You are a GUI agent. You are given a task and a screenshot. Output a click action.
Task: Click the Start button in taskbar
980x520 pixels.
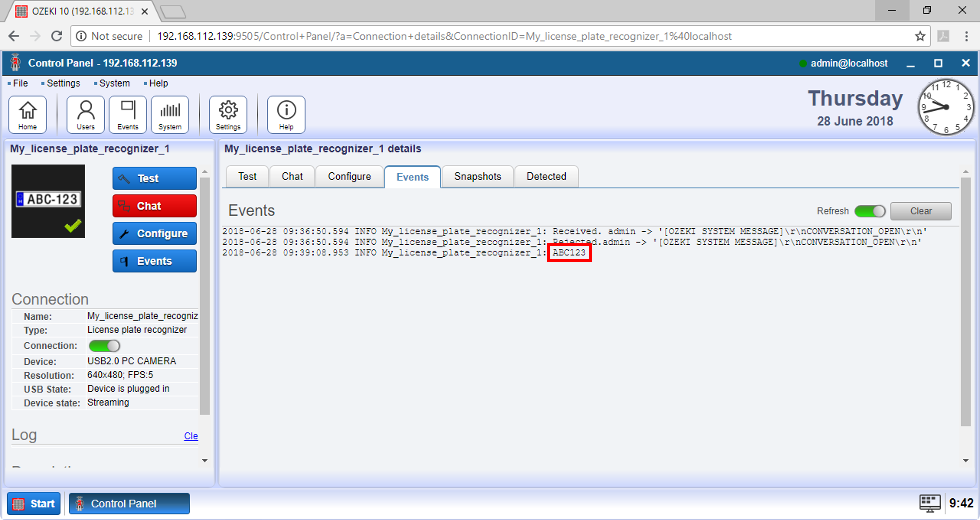point(34,503)
